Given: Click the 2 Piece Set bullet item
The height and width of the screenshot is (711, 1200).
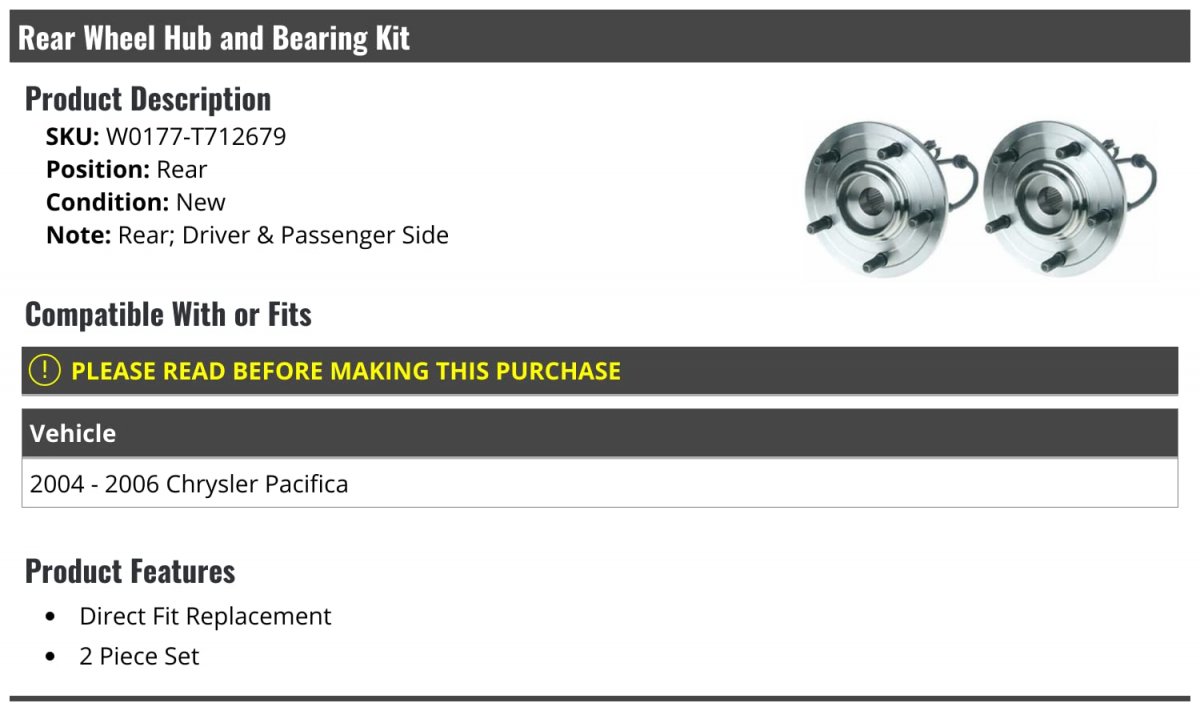Looking at the screenshot, I should [x=140, y=657].
